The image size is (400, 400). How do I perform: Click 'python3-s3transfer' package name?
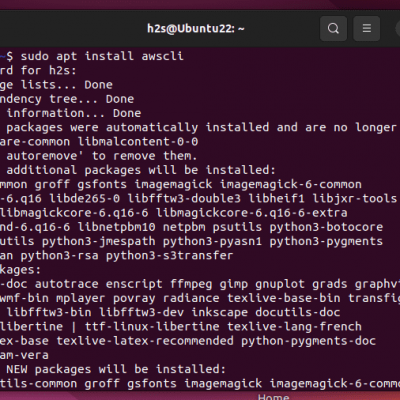tap(169, 256)
